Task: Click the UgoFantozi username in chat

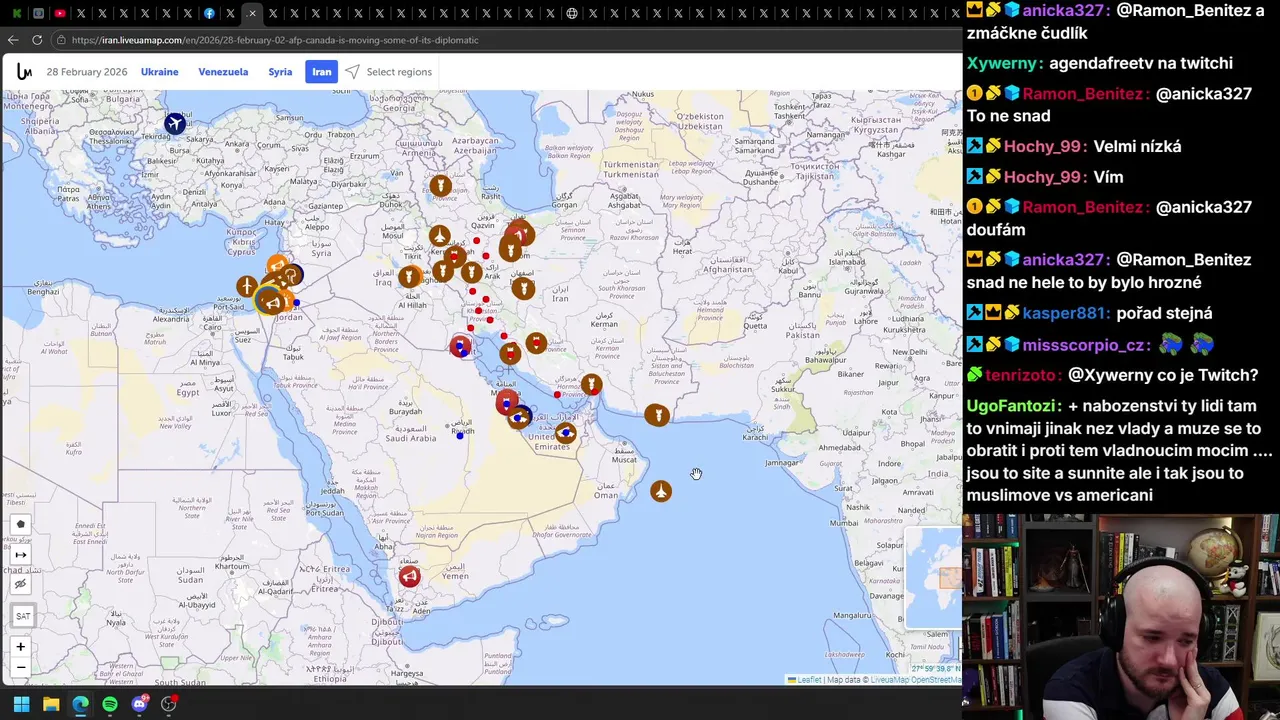Action: 1013,406
